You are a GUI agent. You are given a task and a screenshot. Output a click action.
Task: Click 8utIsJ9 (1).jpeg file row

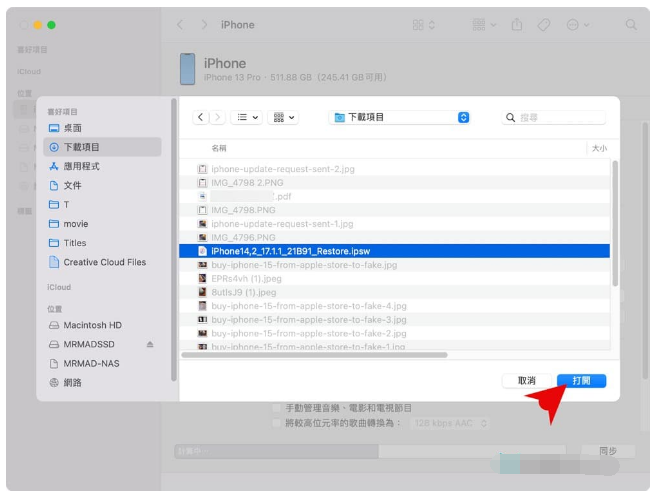tap(394, 292)
